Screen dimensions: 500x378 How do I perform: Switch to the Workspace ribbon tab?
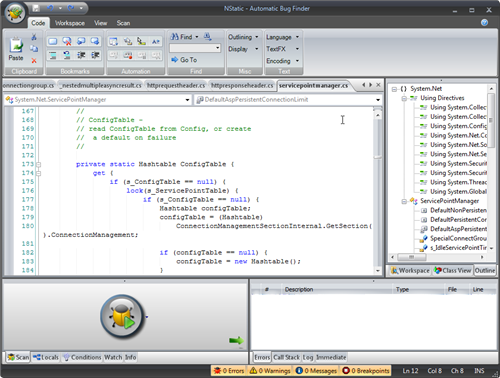click(x=70, y=23)
